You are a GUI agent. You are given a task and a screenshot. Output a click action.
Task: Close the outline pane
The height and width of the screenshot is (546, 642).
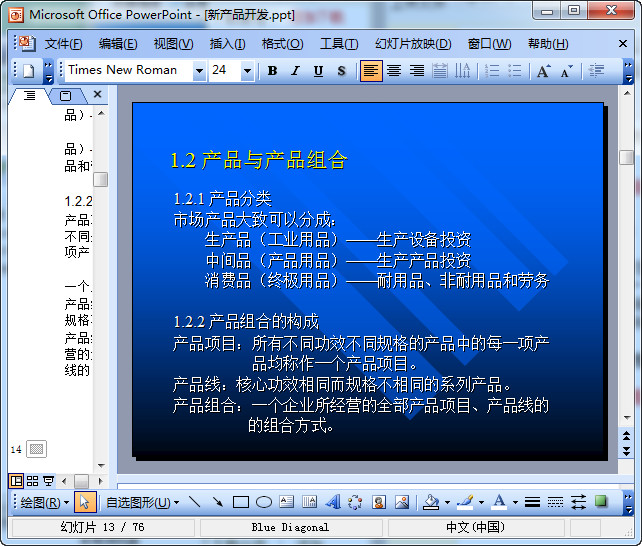(97, 95)
